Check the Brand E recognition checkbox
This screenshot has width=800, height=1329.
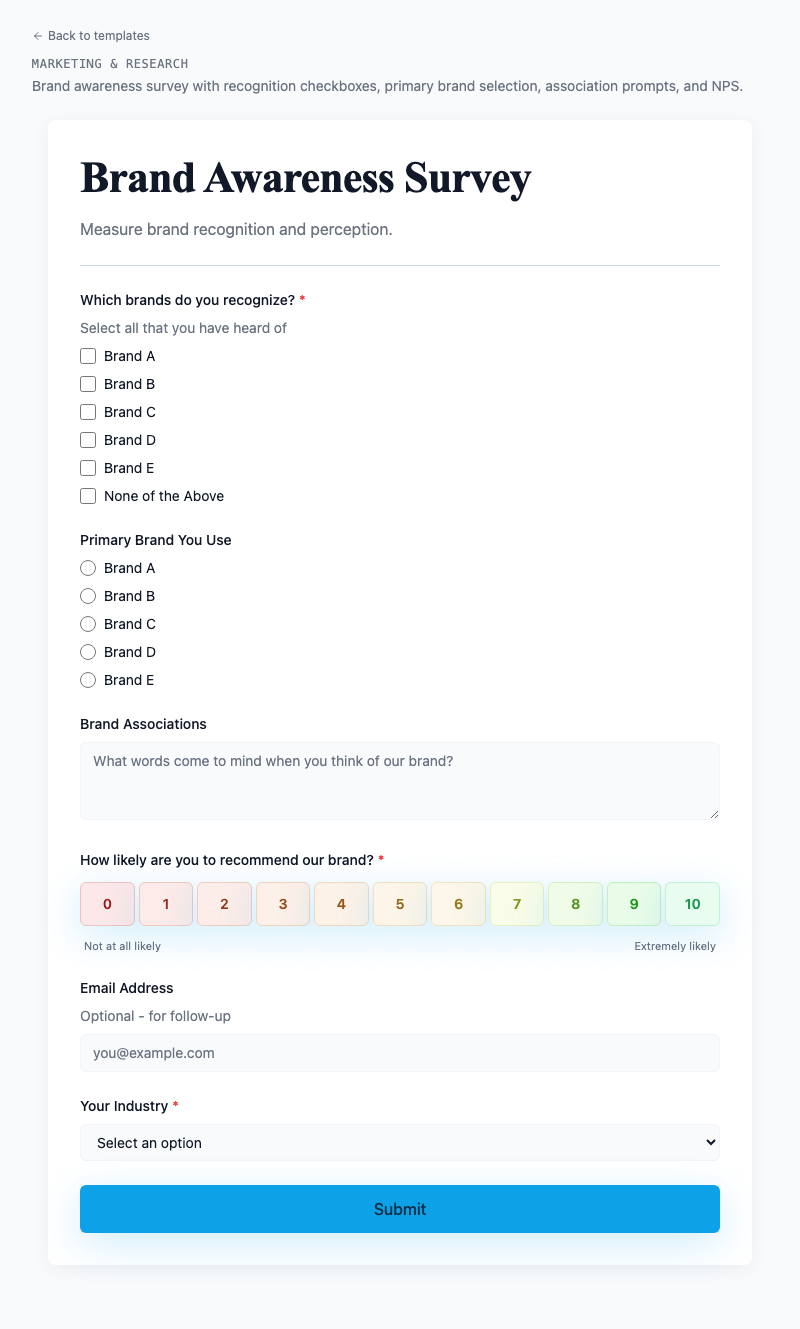(88, 468)
